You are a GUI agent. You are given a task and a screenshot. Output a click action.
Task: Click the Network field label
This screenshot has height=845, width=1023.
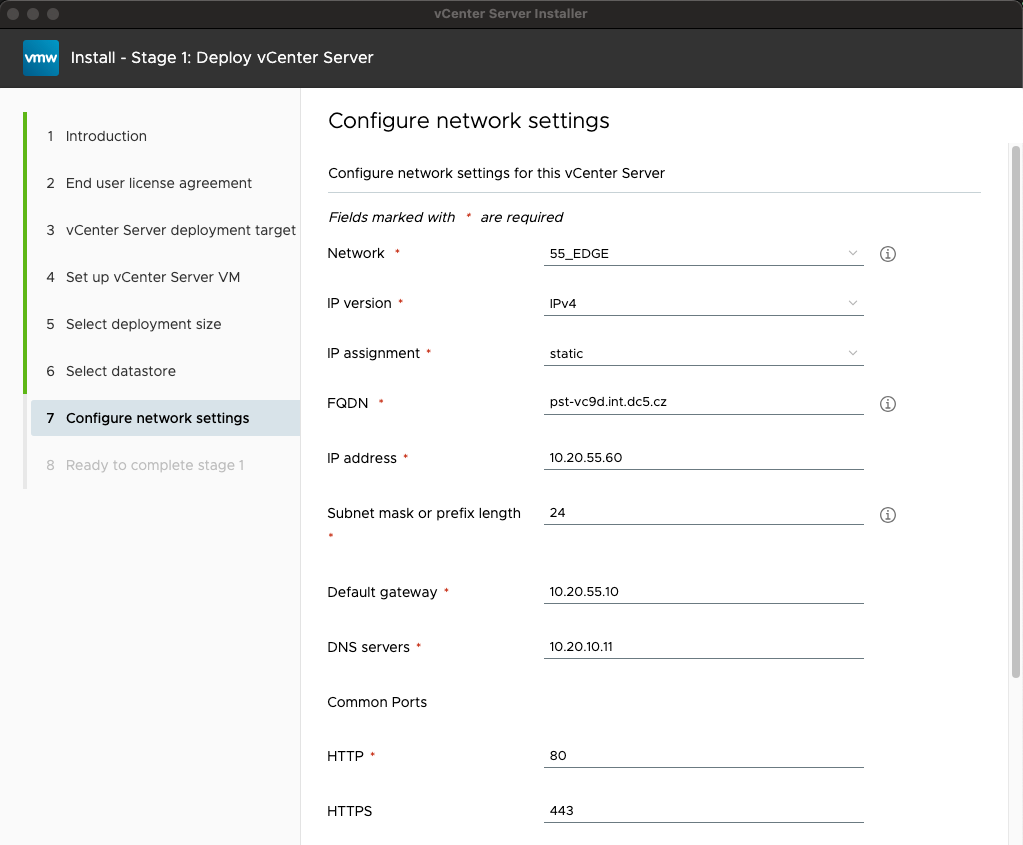(x=356, y=253)
